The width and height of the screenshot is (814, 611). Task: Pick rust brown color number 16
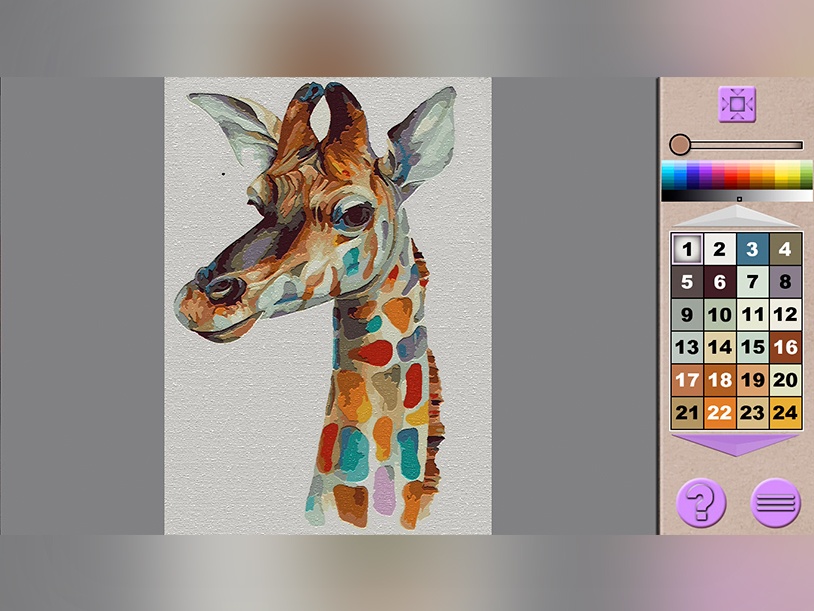pos(785,347)
